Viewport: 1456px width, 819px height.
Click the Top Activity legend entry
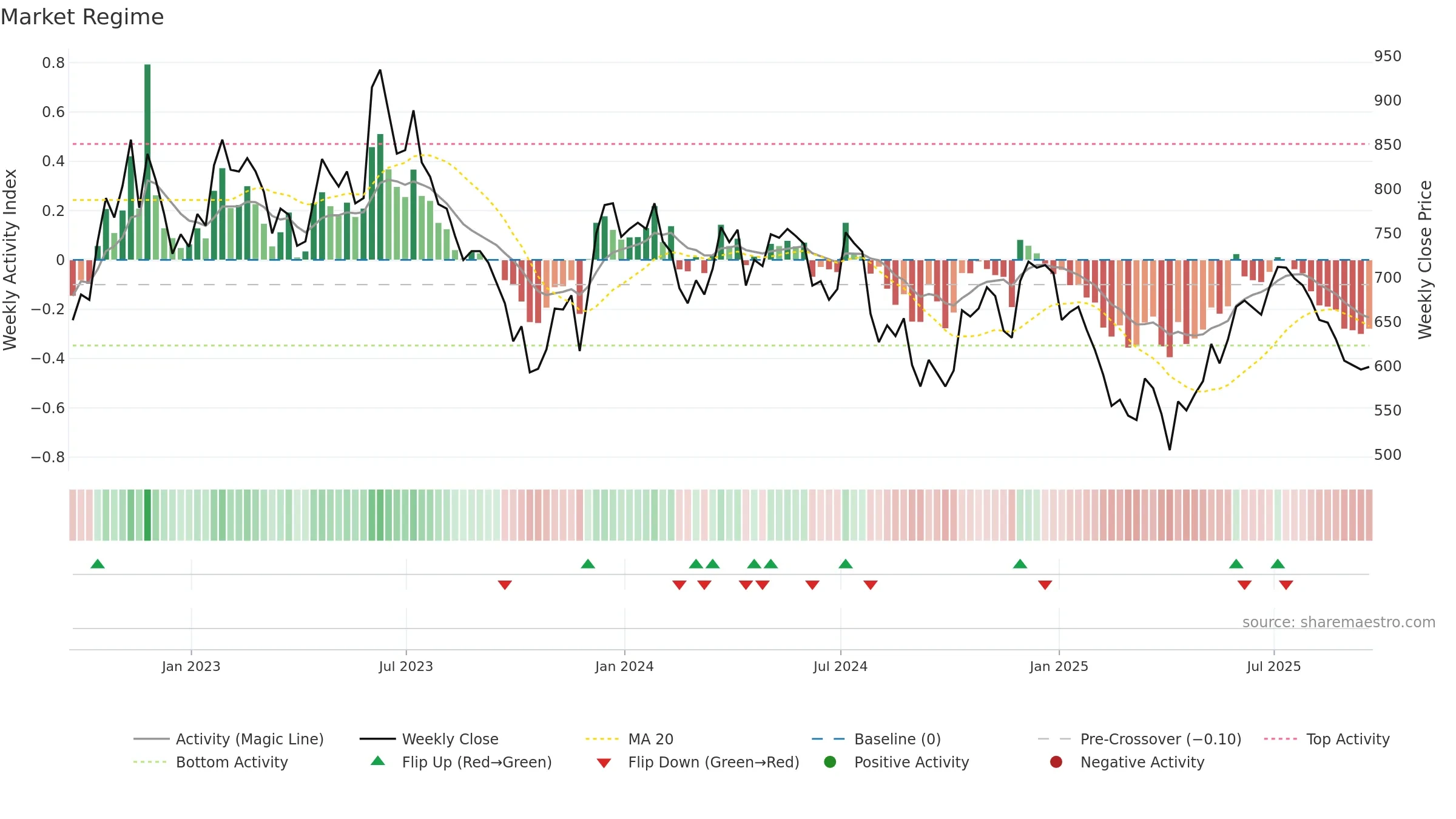[x=1327, y=739]
